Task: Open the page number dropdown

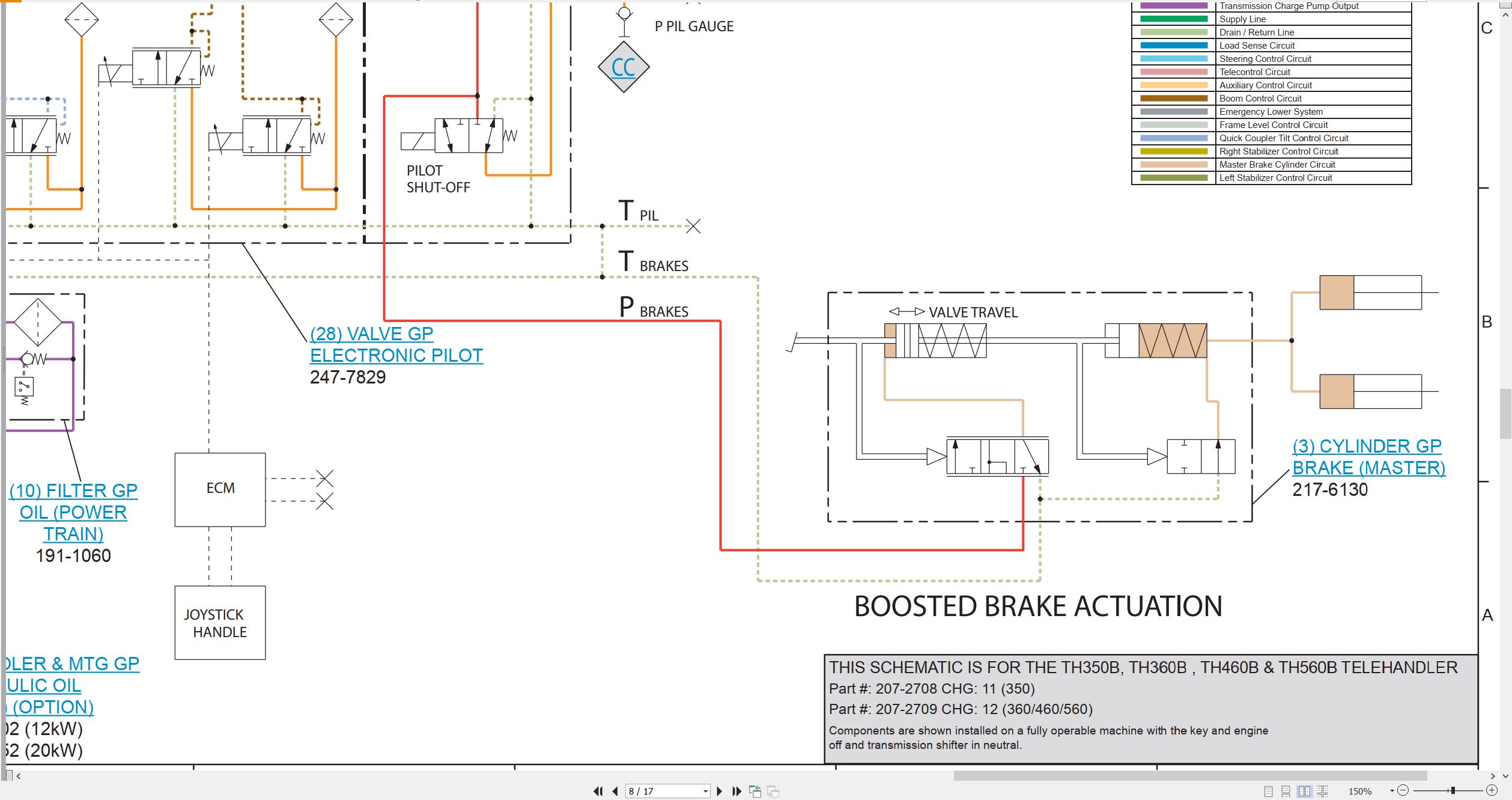Action: pyautogui.click(x=705, y=792)
